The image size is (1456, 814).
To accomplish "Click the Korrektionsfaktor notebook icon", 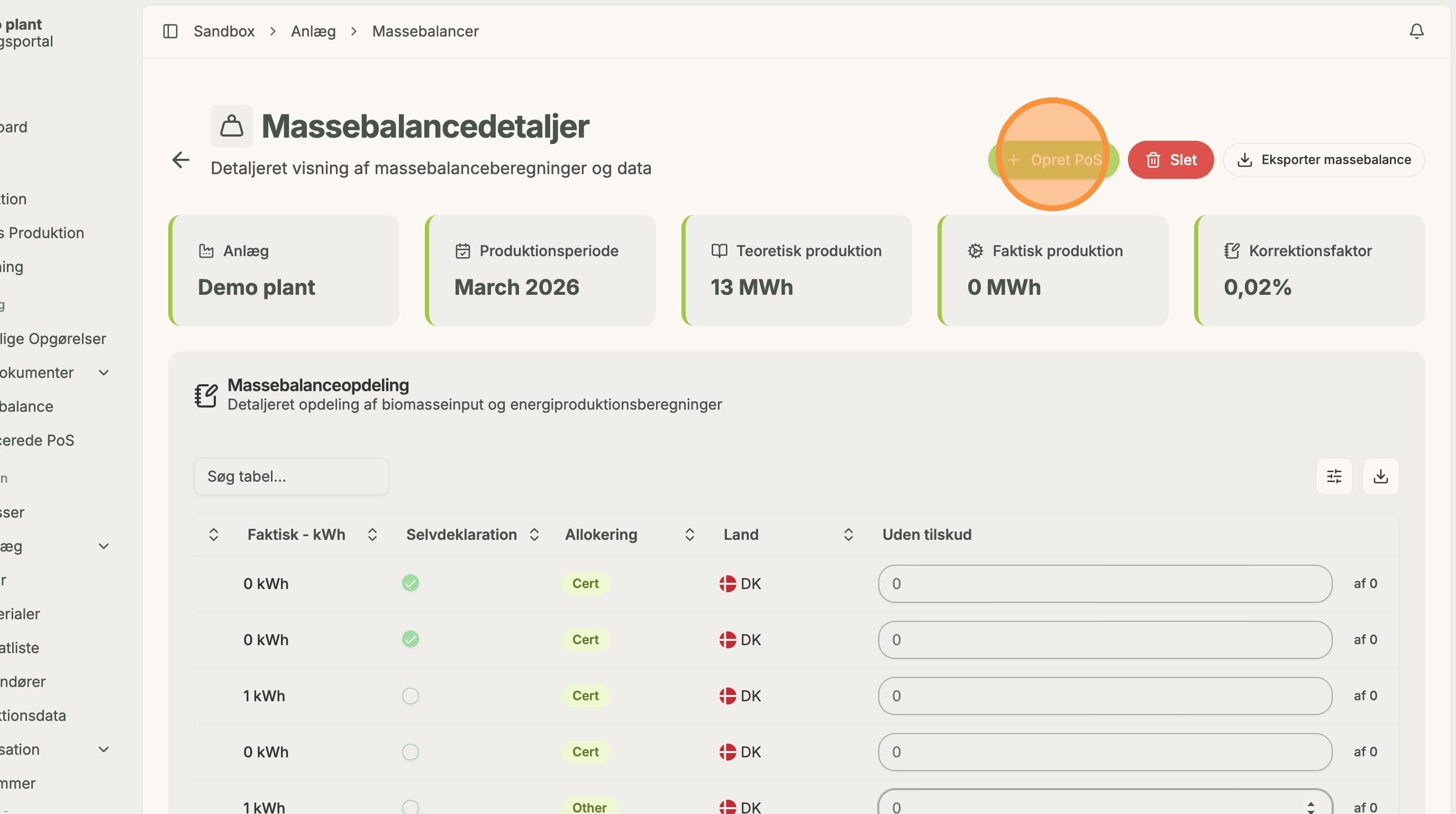I will pyautogui.click(x=1232, y=250).
